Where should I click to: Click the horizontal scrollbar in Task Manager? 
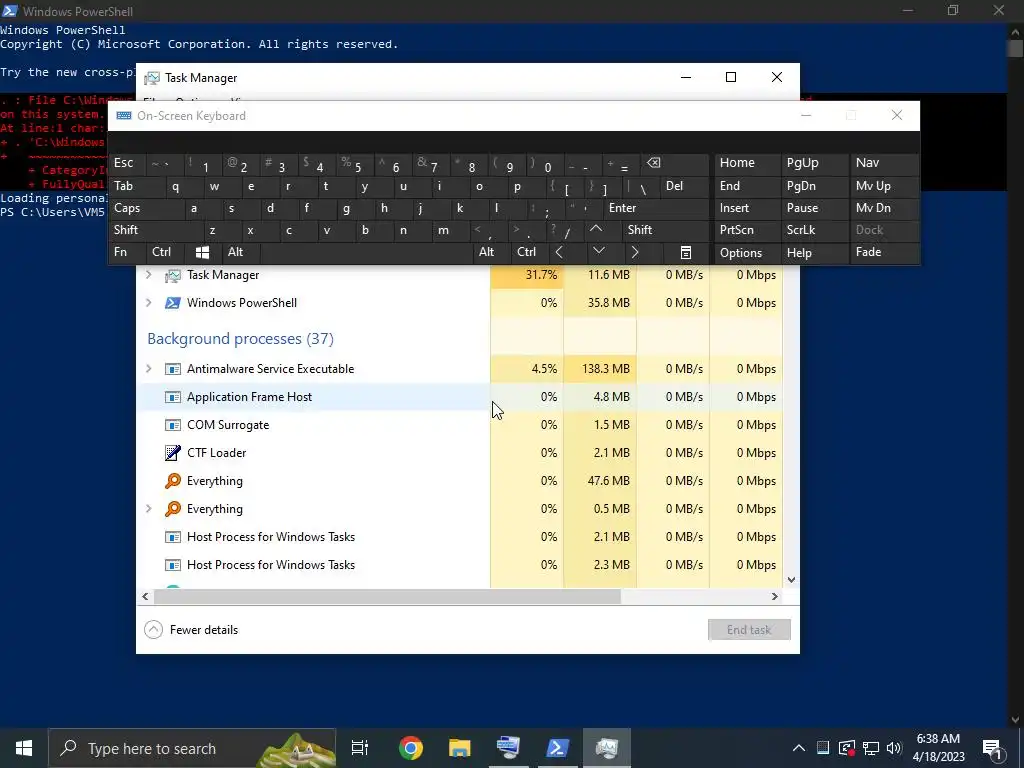pyautogui.click(x=387, y=596)
